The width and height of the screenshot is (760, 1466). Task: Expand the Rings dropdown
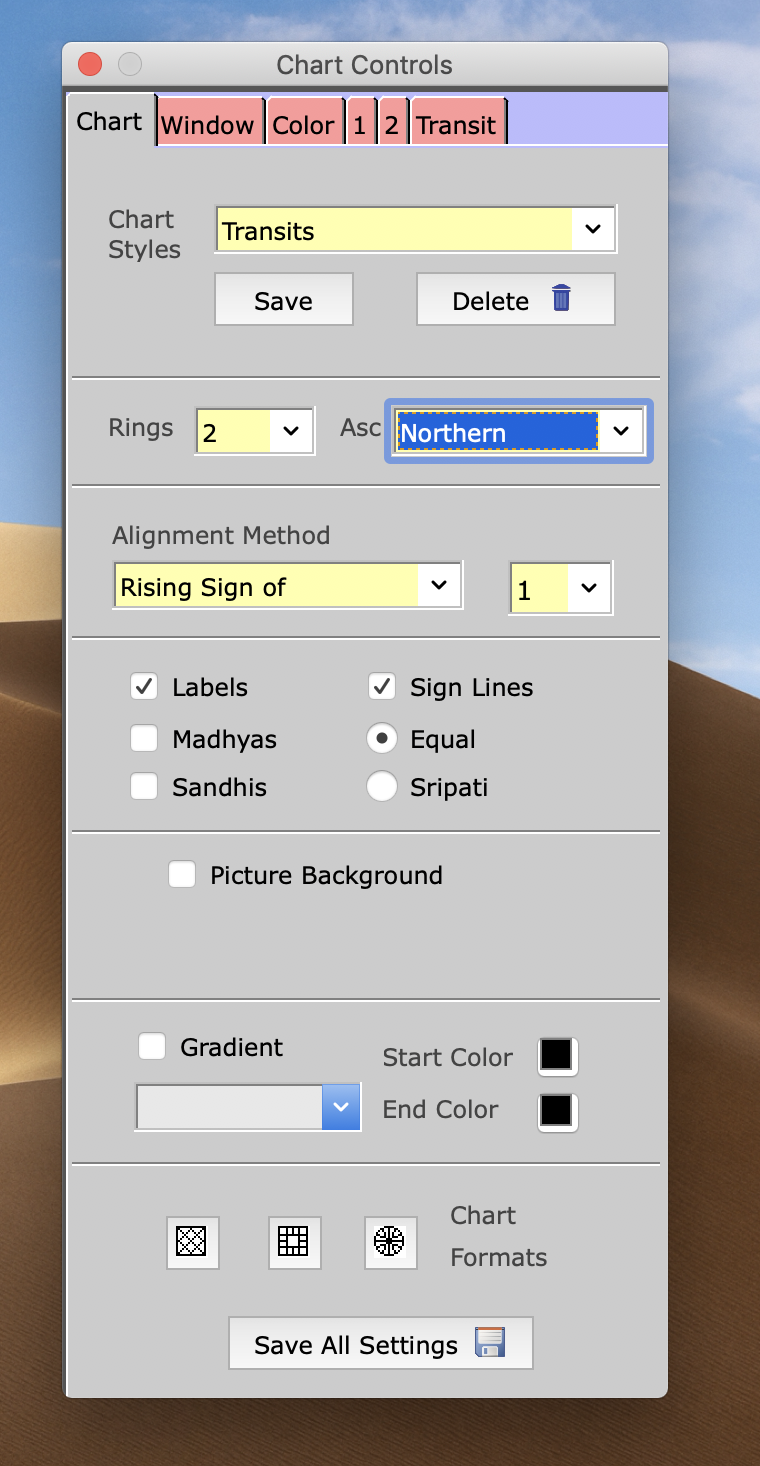coord(254,431)
